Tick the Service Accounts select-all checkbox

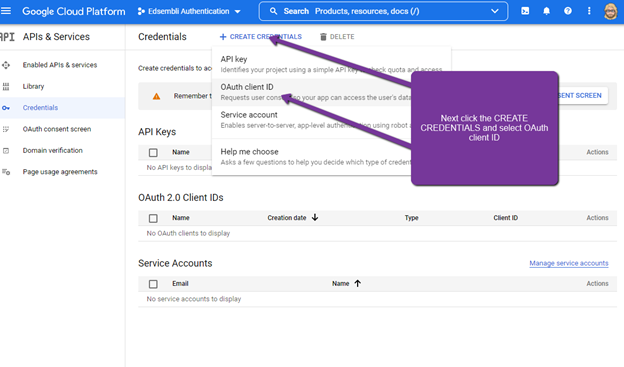153,284
